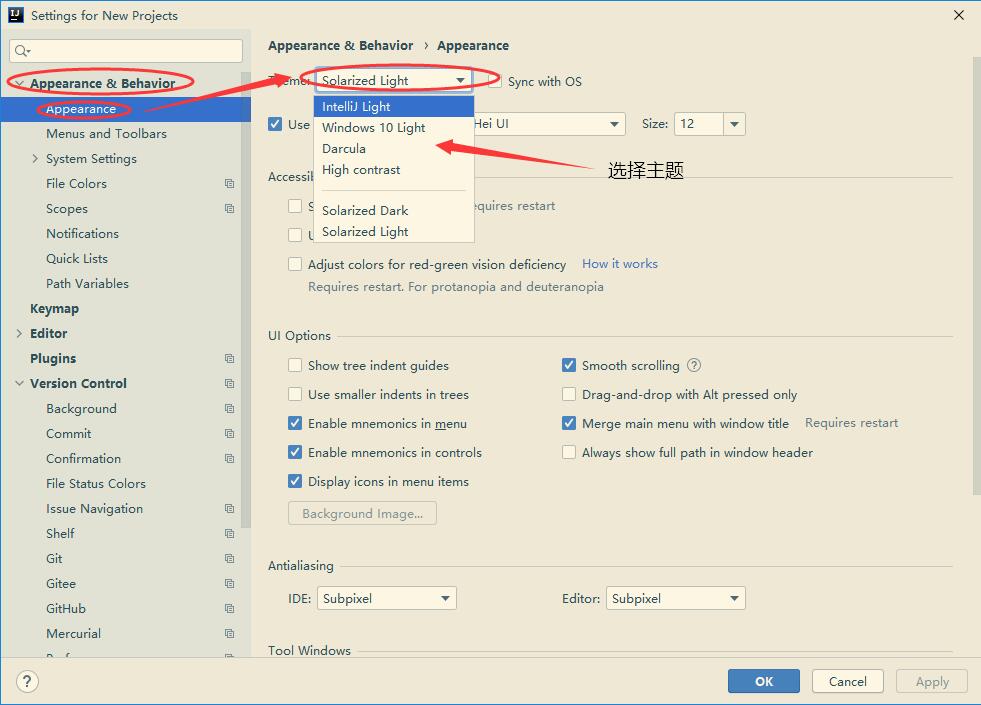Click the search magnifier icon in settings search
981x705 pixels.
23,51
